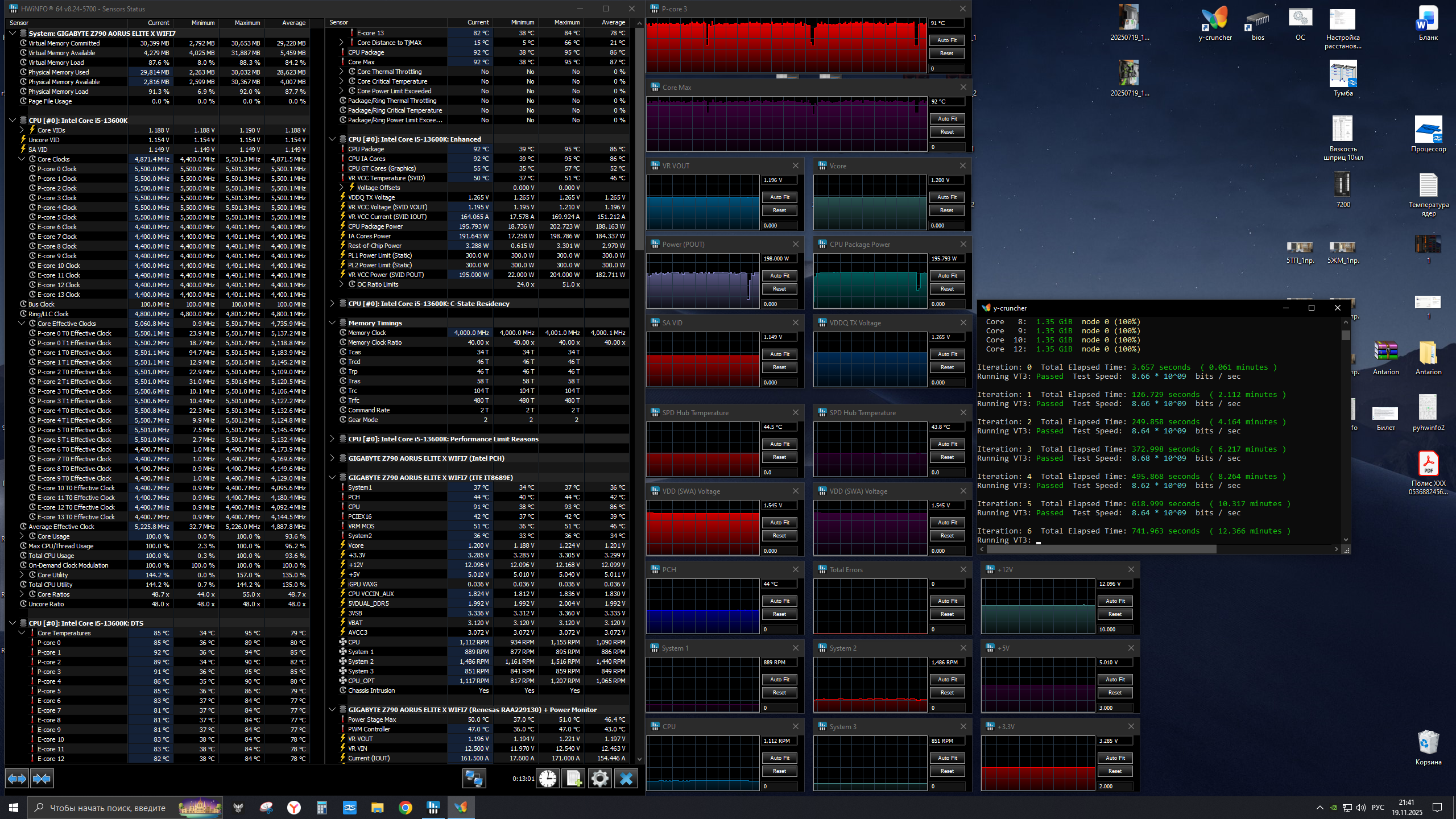
Task: Expand the C-State Residency sensor group
Action: 332,304
